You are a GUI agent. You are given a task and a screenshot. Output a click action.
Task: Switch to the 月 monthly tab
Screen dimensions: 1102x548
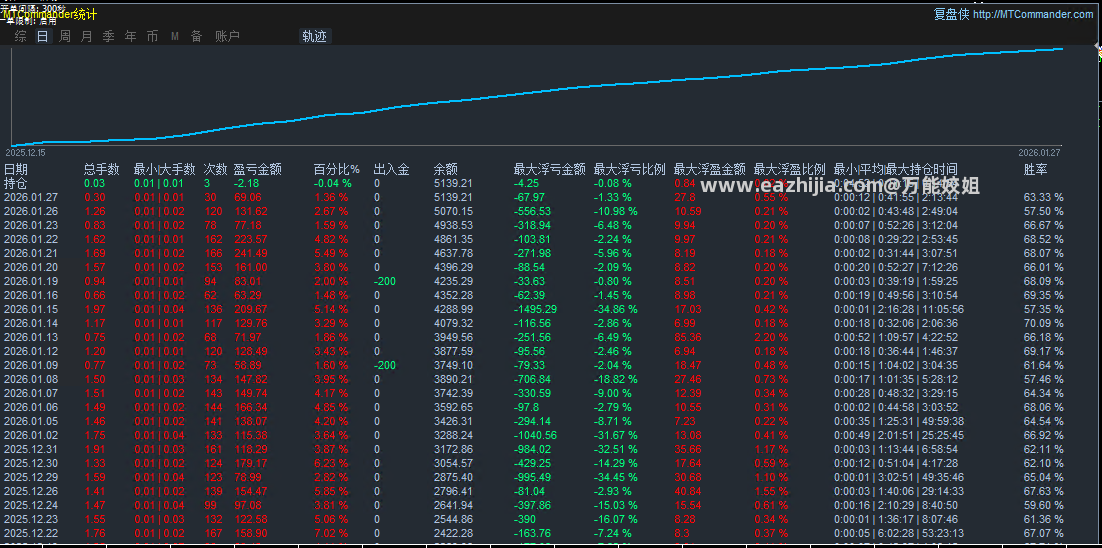pos(86,37)
